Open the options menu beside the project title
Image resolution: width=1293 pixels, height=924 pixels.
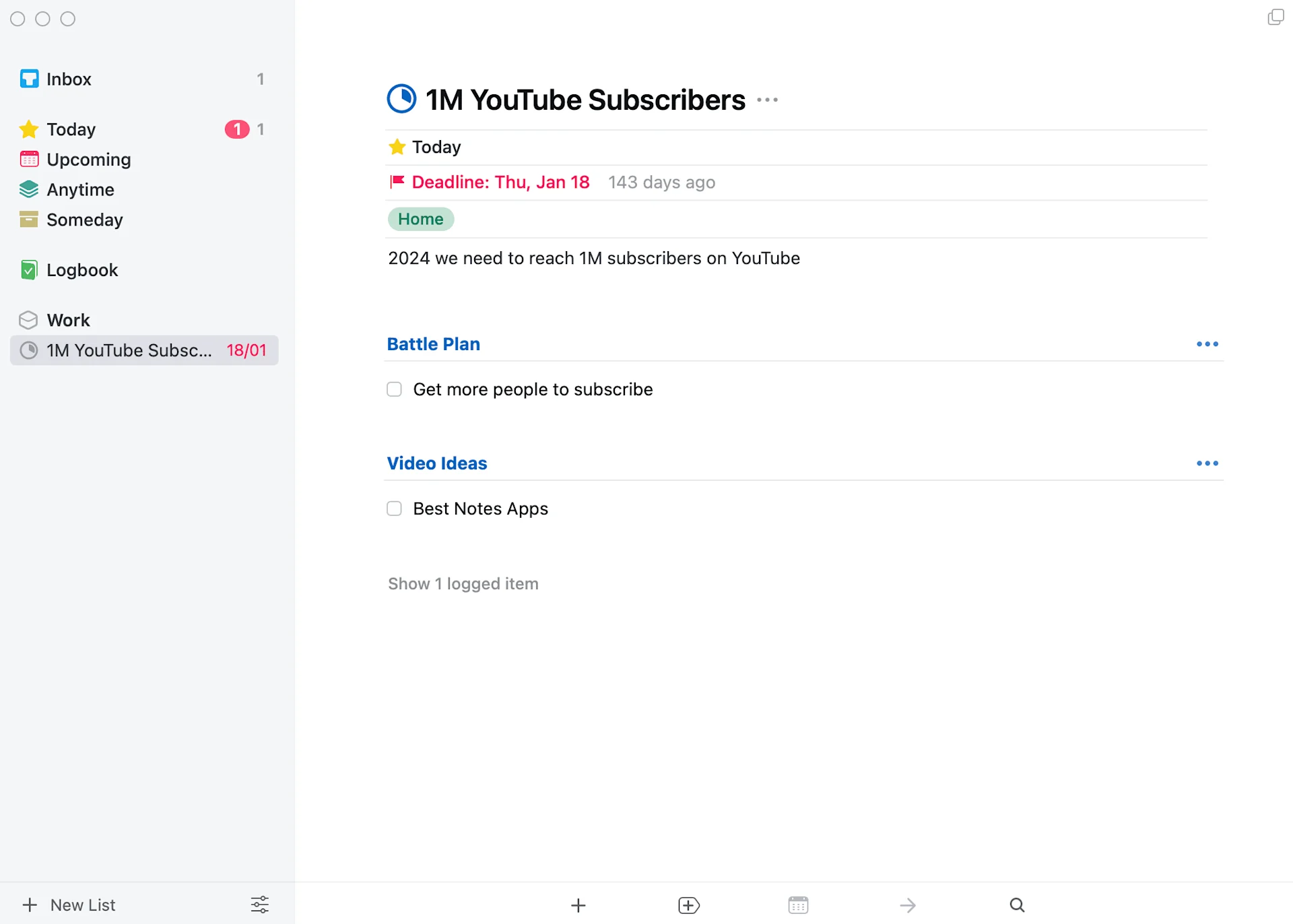pos(767,100)
